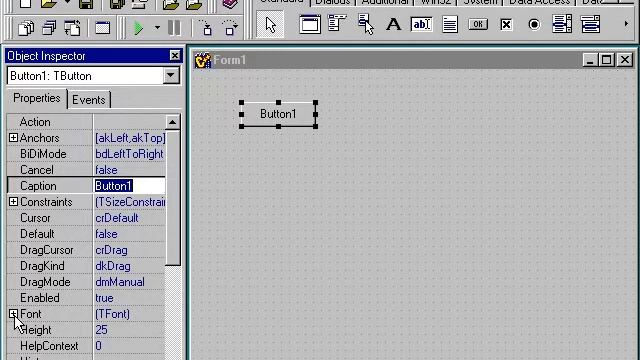Select the MainMenu component icon

point(337,24)
